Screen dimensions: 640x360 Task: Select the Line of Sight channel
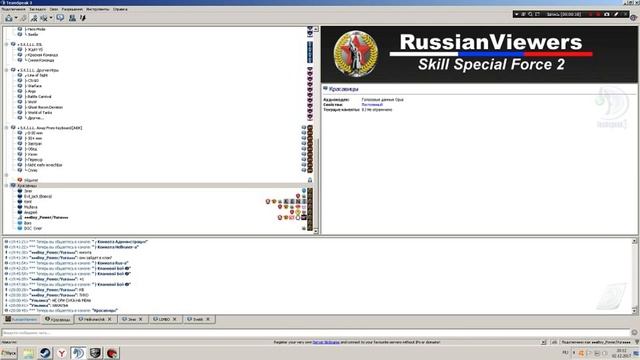pyautogui.click(x=37, y=76)
